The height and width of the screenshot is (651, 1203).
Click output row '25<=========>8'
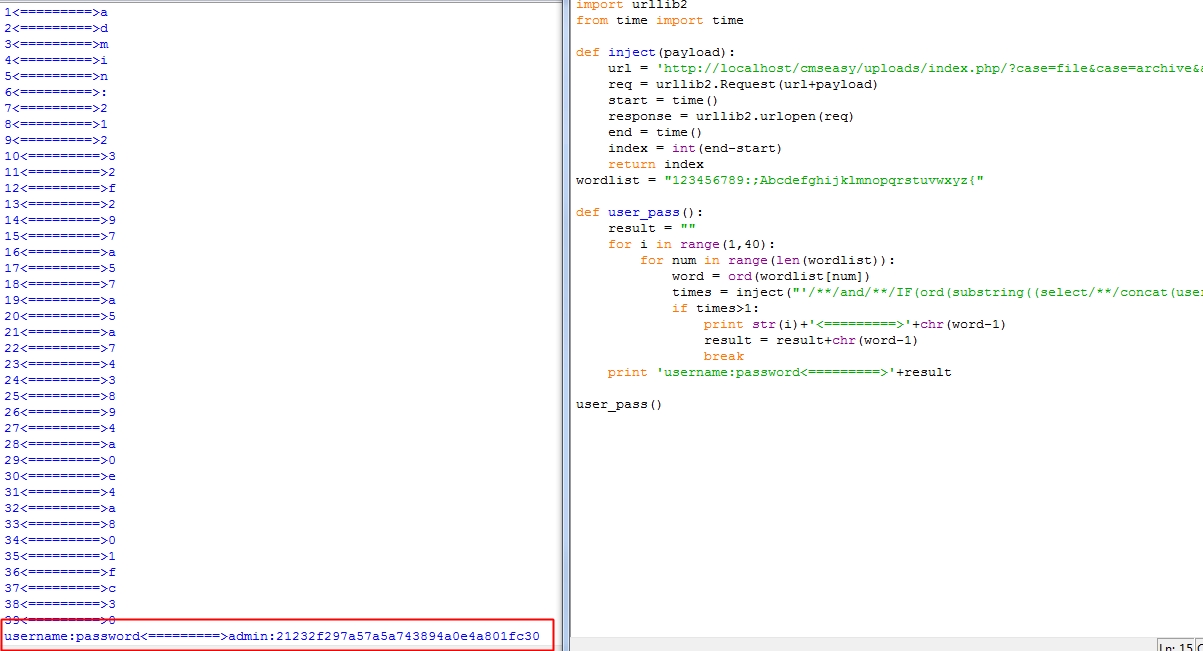(60, 396)
